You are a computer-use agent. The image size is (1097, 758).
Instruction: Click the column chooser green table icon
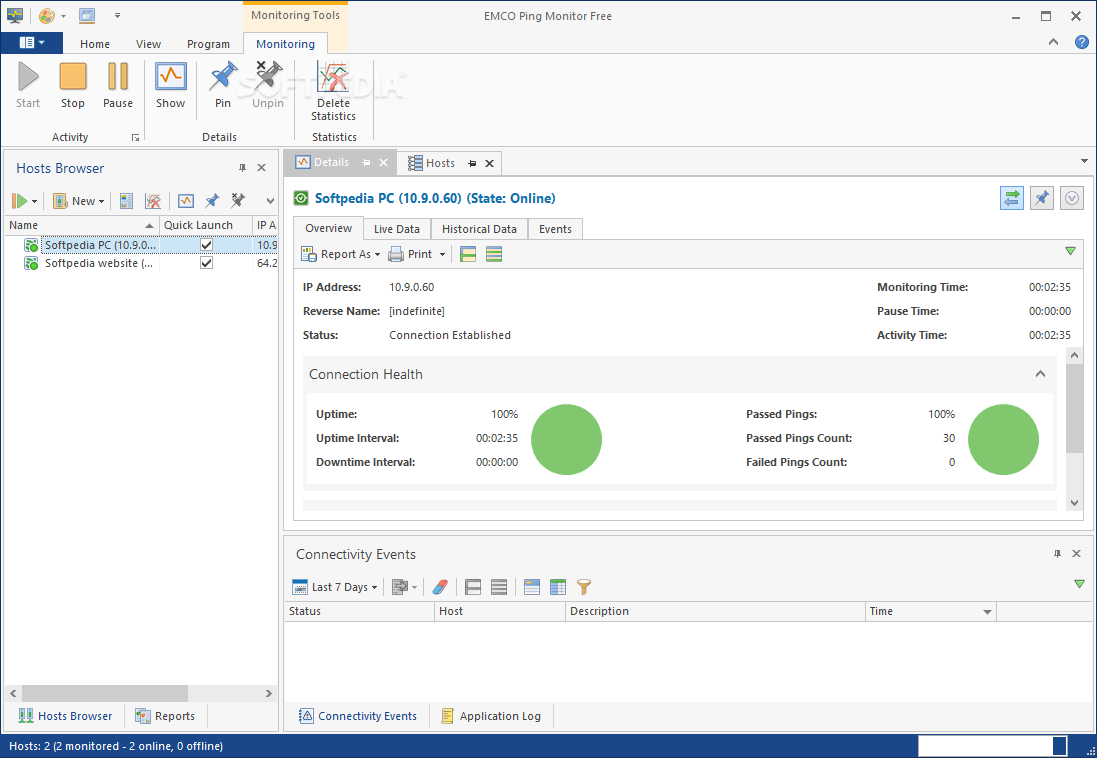pos(558,587)
